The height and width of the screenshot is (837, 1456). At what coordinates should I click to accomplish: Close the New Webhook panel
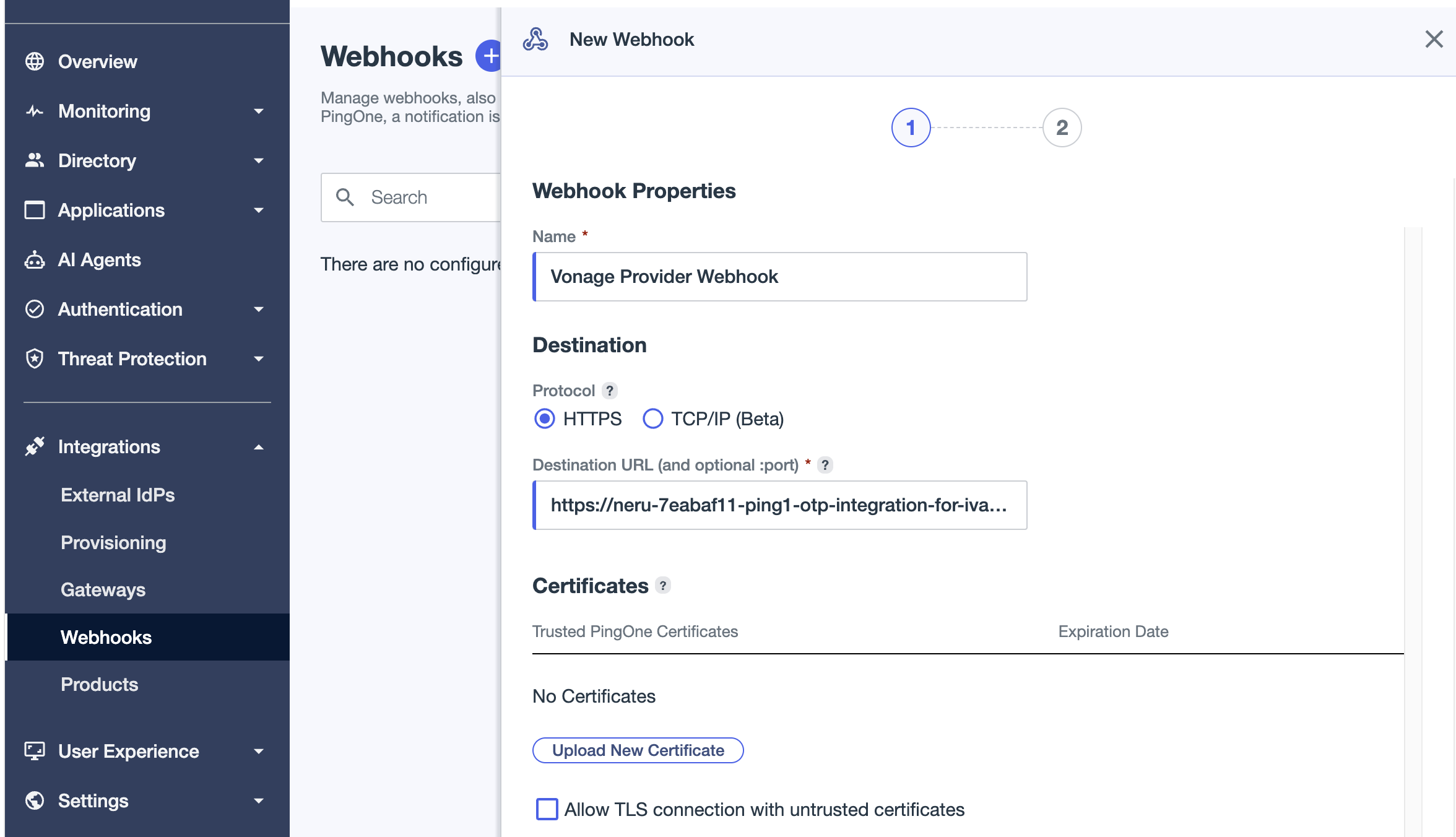tap(1434, 39)
